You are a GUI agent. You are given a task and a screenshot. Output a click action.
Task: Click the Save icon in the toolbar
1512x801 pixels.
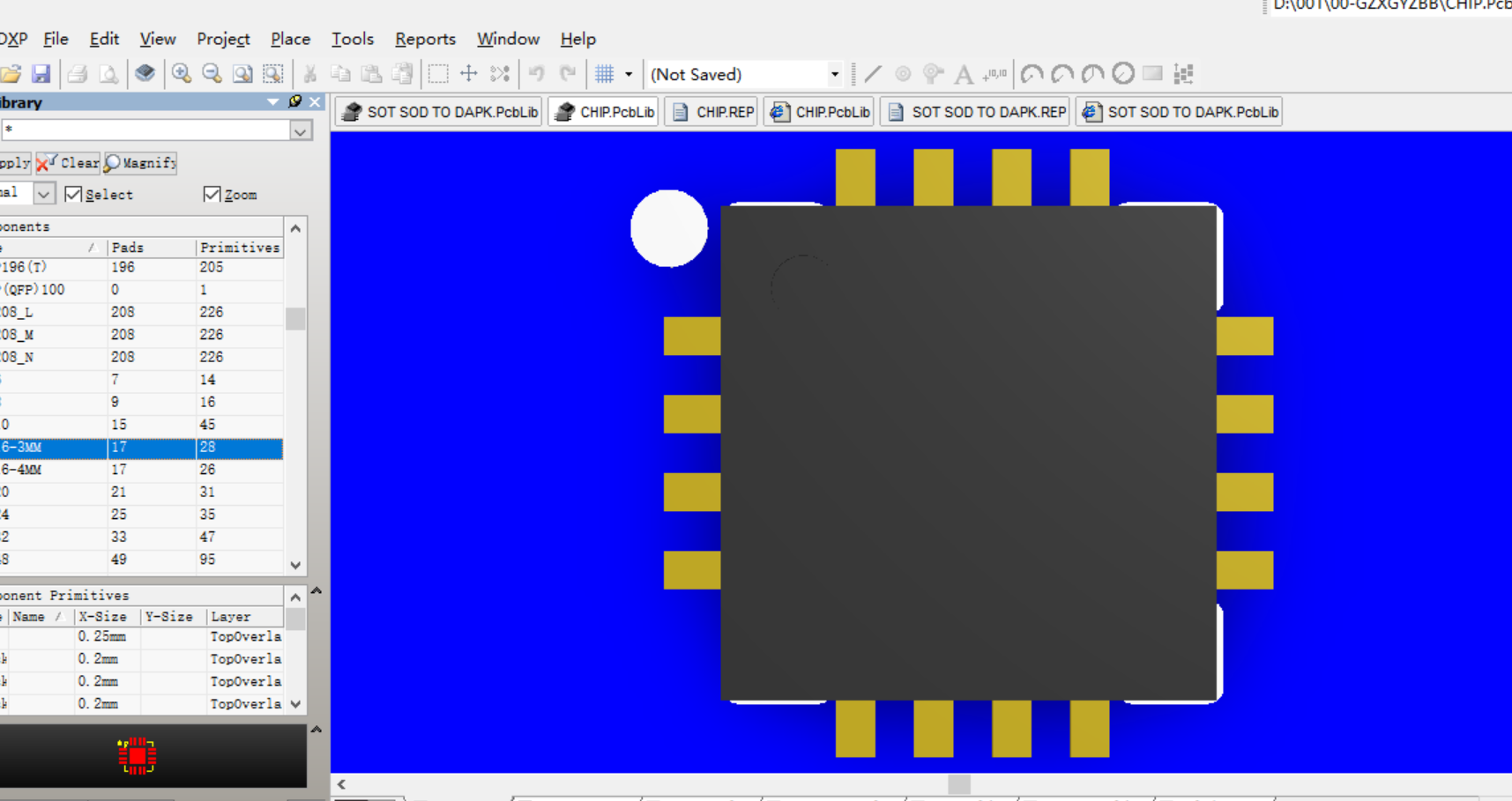[x=41, y=74]
